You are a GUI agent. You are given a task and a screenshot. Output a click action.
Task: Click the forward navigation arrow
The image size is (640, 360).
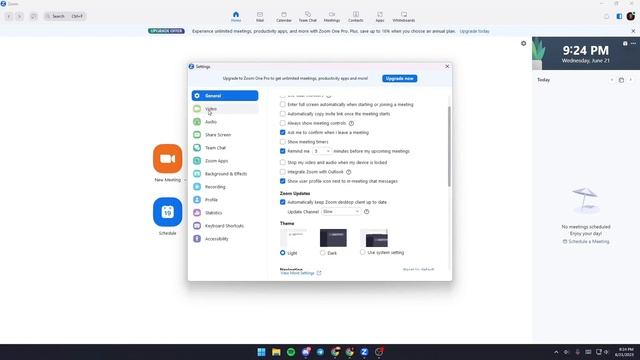click(19, 16)
